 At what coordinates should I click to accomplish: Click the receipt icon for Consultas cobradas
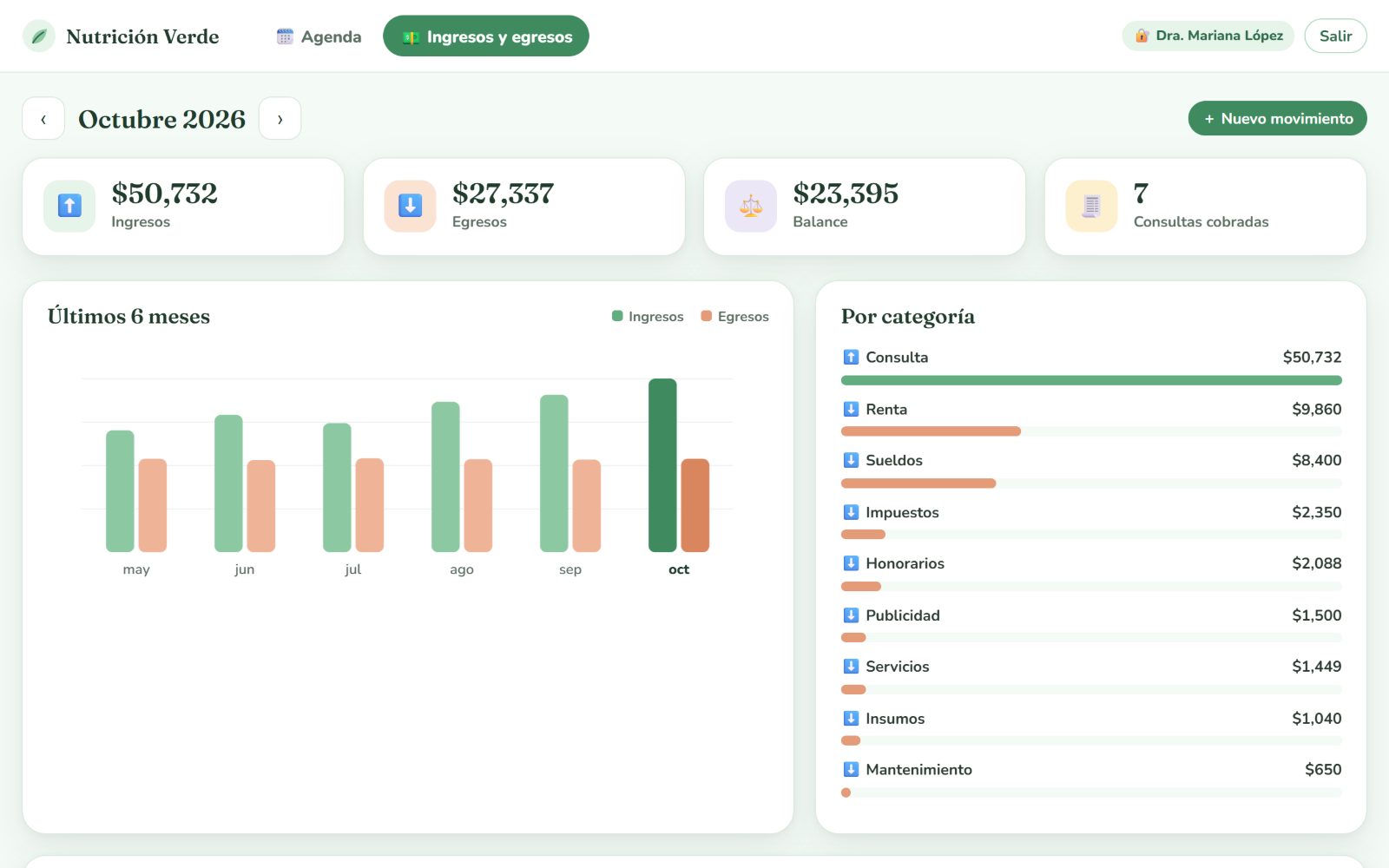(1091, 206)
